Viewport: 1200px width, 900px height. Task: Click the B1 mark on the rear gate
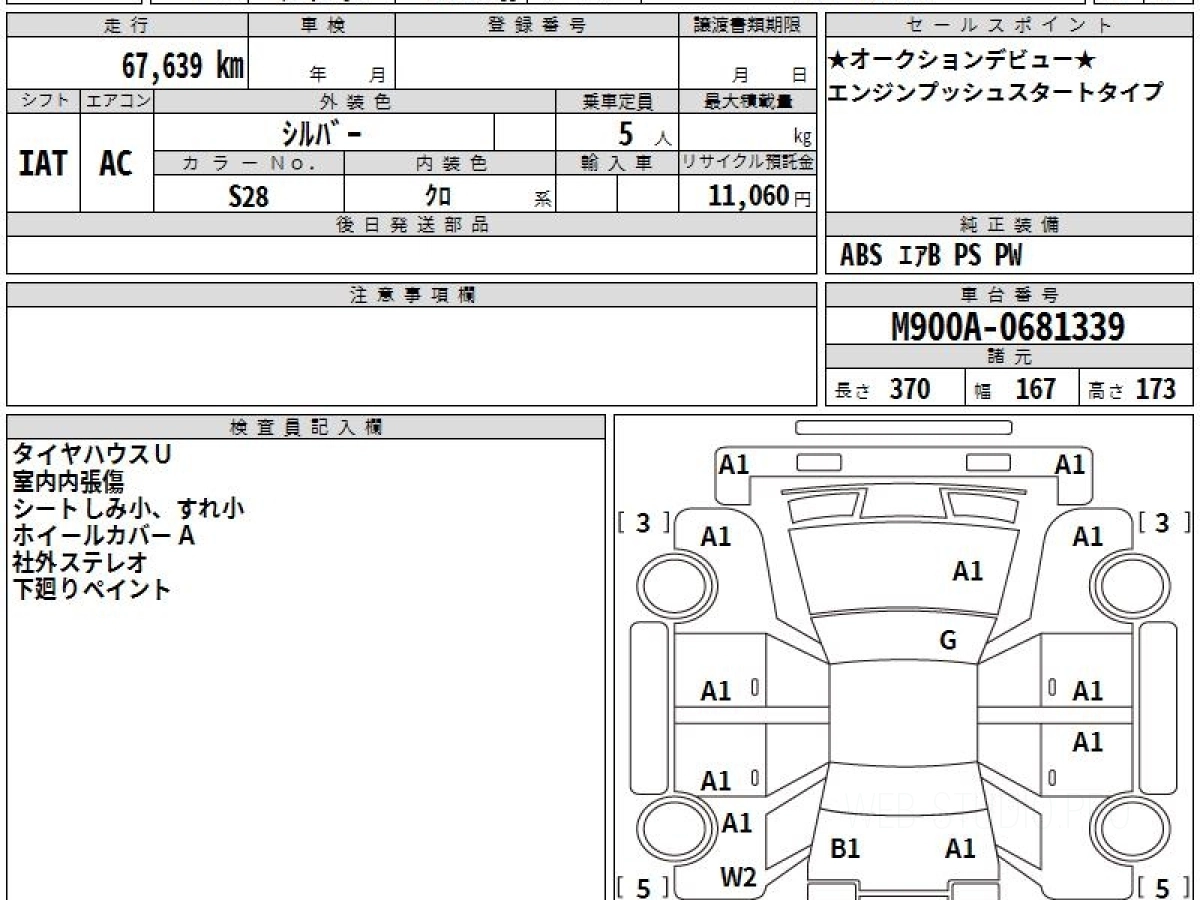pyautogui.click(x=846, y=849)
